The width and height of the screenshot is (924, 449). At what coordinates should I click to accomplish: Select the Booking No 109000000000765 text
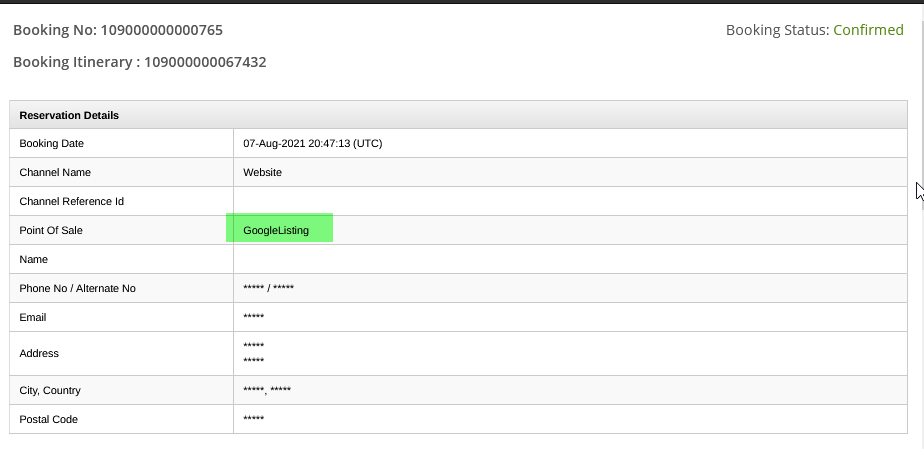point(118,30)
